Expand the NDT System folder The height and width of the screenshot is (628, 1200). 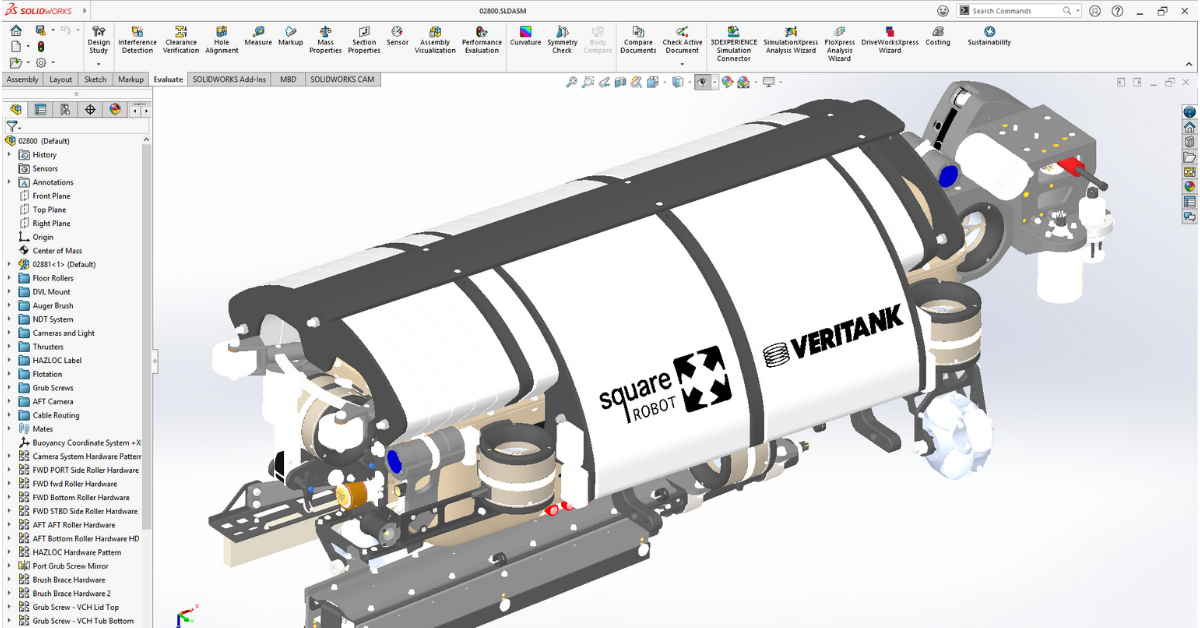(x=9, y=319)
